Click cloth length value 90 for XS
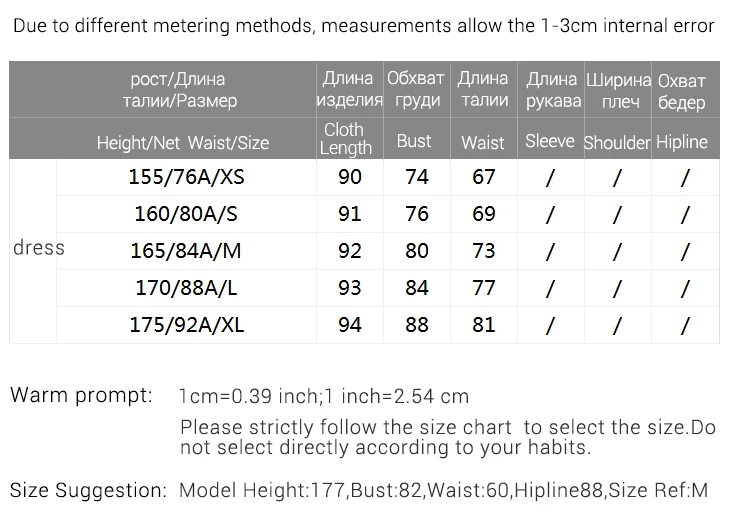The width and height of the screenshot is (730, 531). pyautogui.click(x=350, y=177)
